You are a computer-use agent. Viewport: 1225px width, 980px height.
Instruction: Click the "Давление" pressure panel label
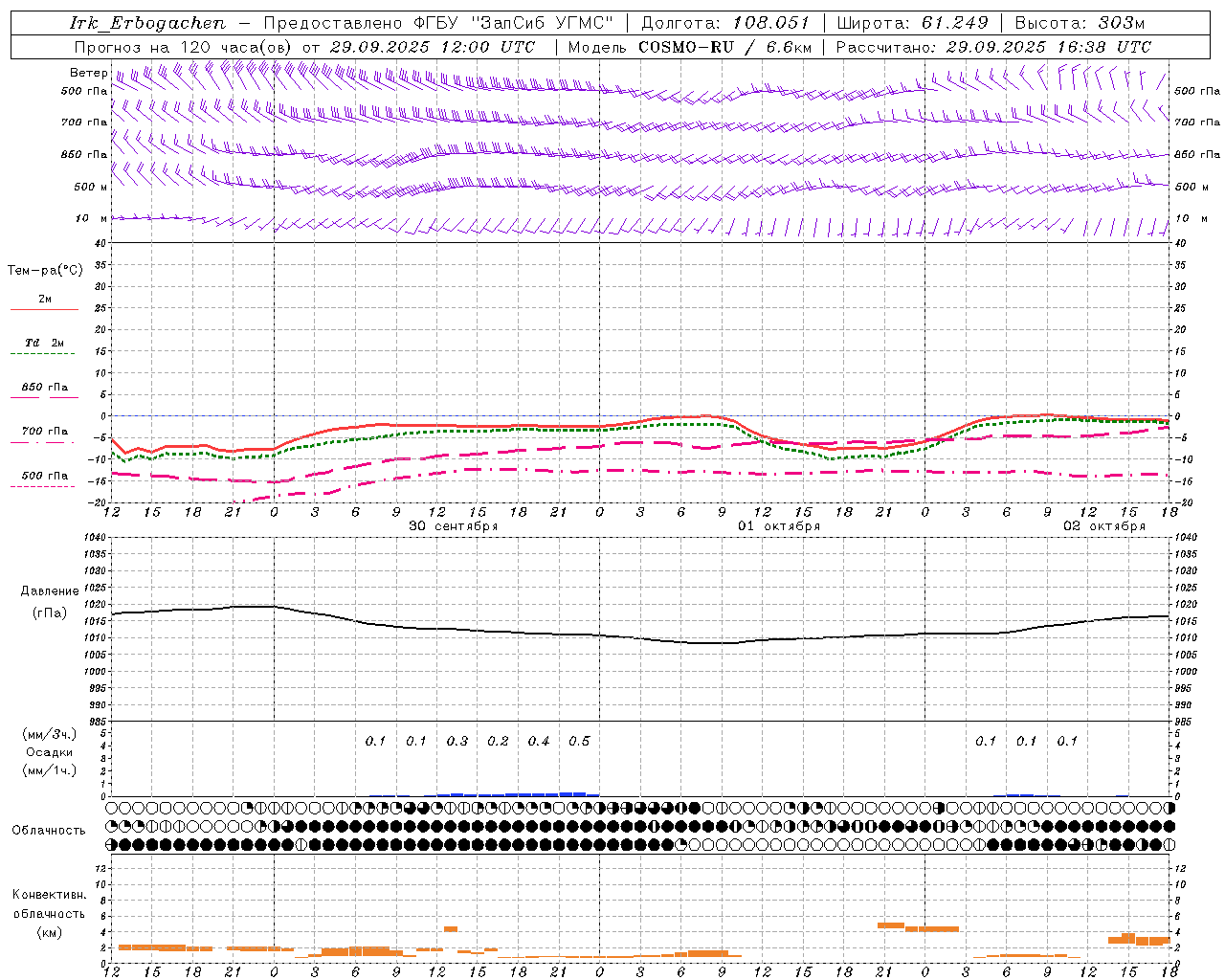(x=50, y=591)
